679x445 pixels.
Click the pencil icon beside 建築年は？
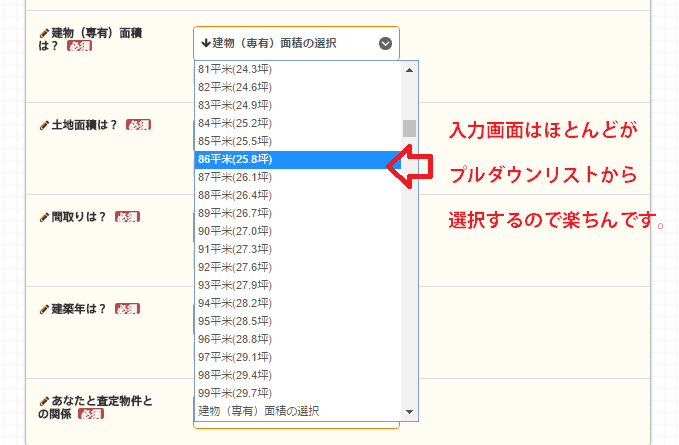pyautogui.click(x=43, y=309)
